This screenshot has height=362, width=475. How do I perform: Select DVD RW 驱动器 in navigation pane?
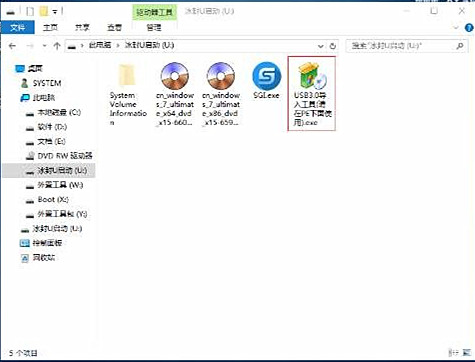coord(59,156)
